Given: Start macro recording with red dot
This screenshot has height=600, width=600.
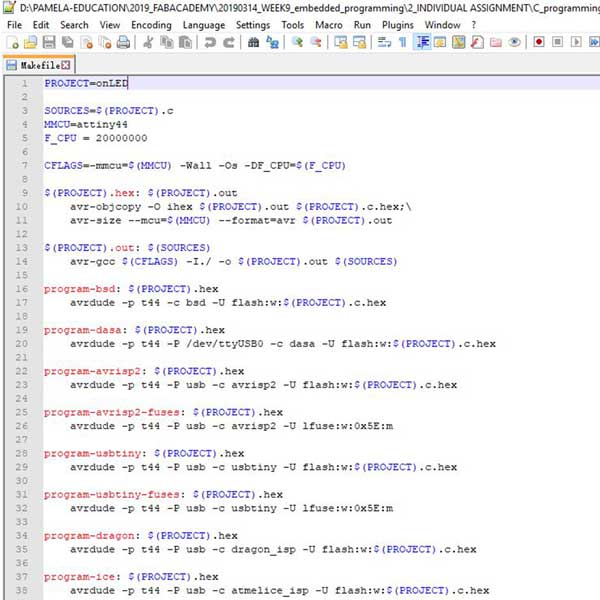Looking at the screenshot, I should coord(539,42).
